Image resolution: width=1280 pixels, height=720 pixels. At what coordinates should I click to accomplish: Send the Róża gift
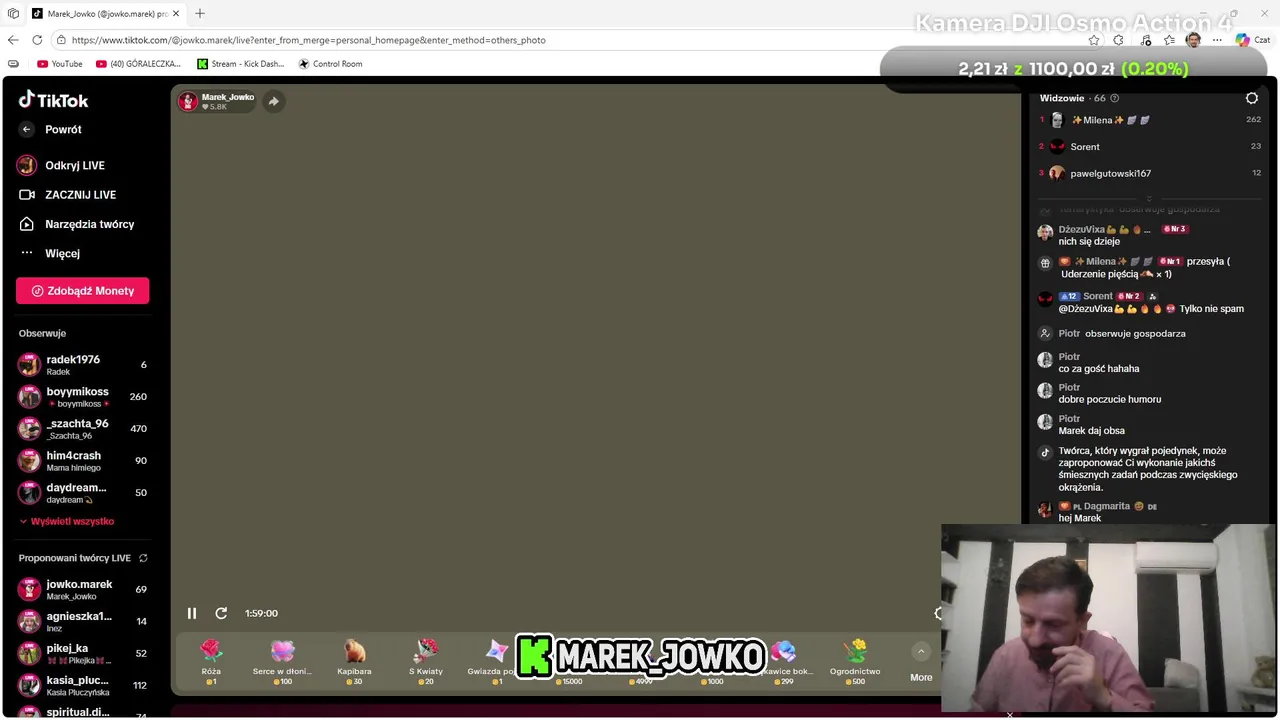coord(211,661)
